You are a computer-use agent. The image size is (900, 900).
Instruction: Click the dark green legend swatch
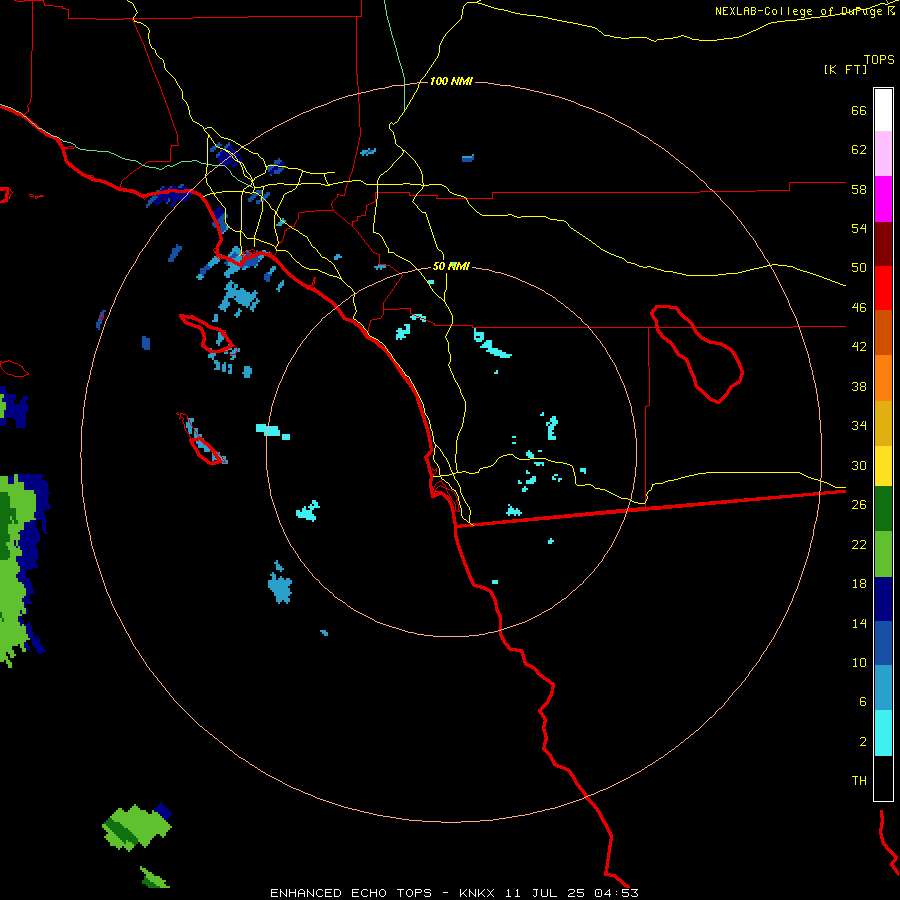click(x=883, y=509)
